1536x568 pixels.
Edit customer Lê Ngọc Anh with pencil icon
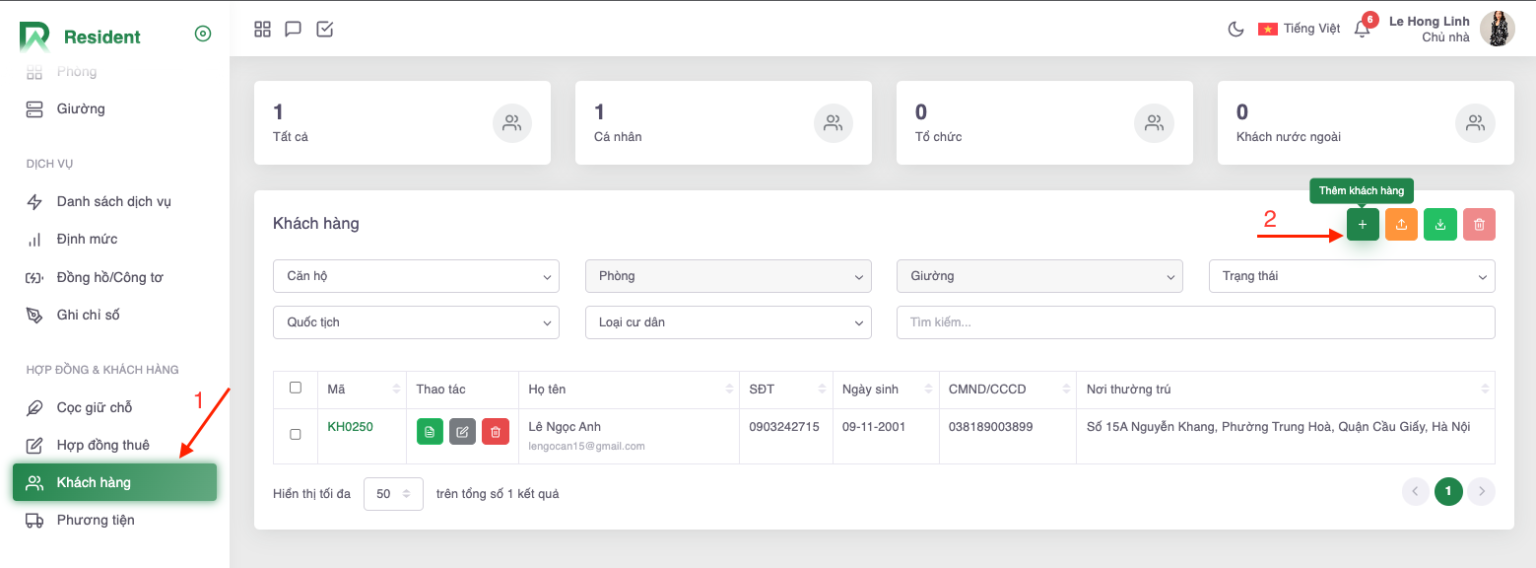[462, 432]
